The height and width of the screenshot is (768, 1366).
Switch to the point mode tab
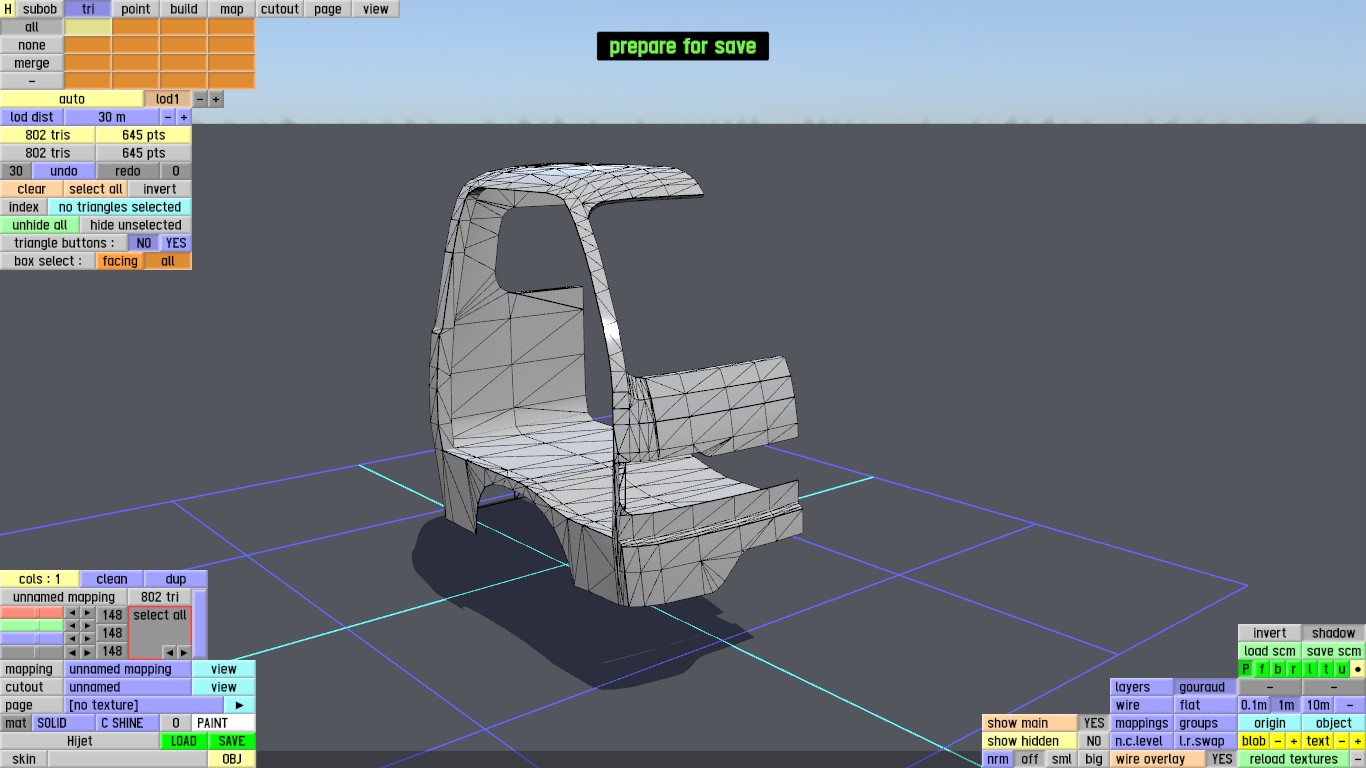[136, 9]
